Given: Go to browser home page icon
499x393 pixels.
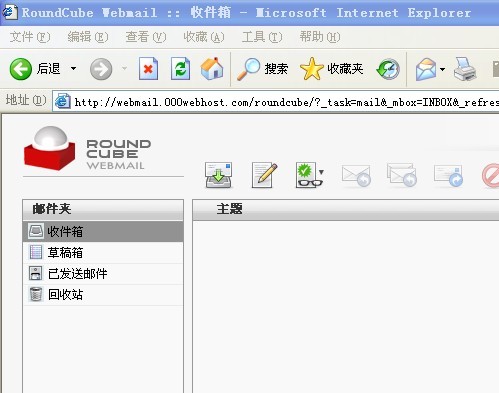Looking at the screenshot, I should [x=212, y=69].
